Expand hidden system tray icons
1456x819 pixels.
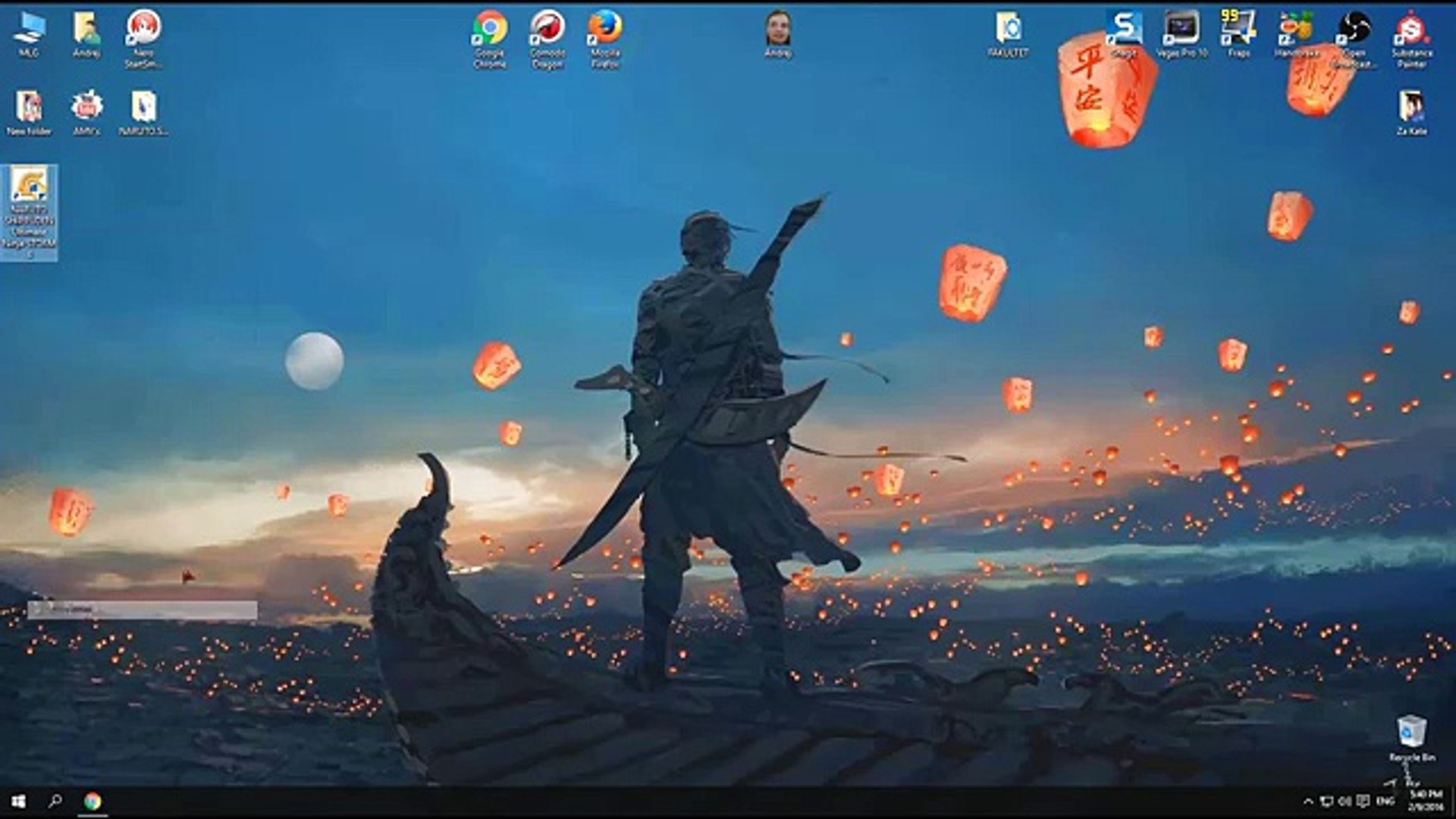1308,802
